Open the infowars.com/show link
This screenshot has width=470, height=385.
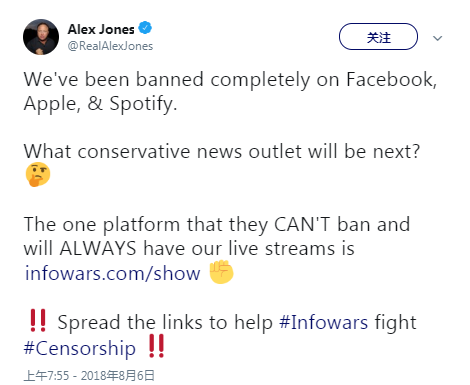click(x=113, y=273)
